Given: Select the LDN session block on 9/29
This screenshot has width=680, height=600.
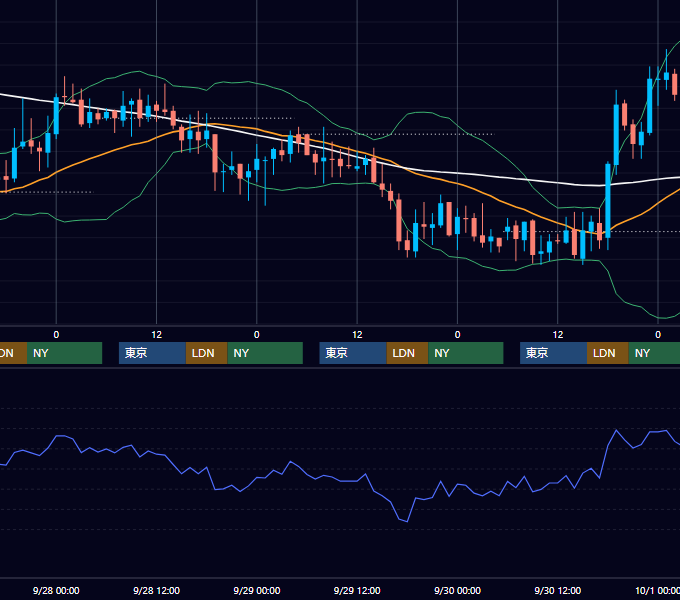Looking at the screenshot, I should [x=407, y=353].
